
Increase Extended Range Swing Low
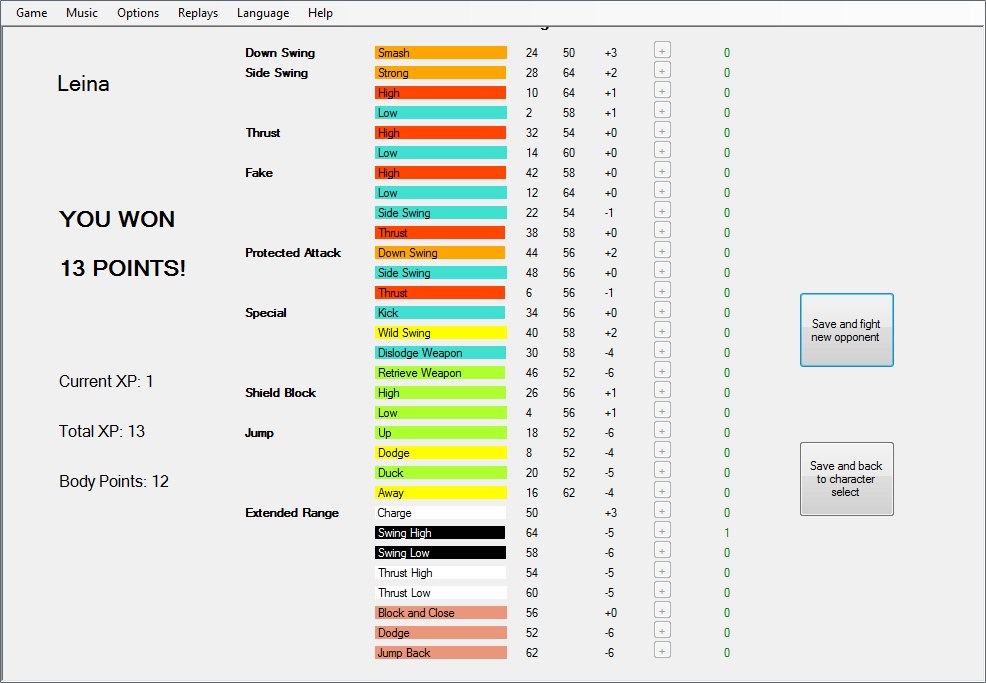click(x=662, y=550)
